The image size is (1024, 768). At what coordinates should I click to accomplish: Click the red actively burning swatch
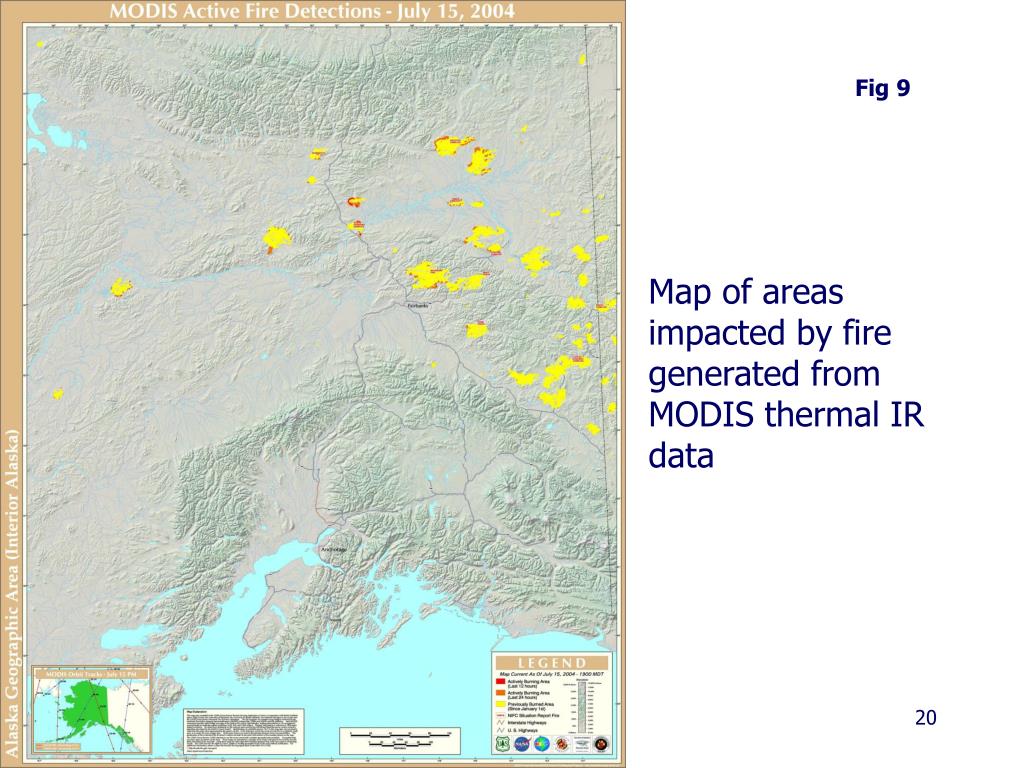pos(500,681)
